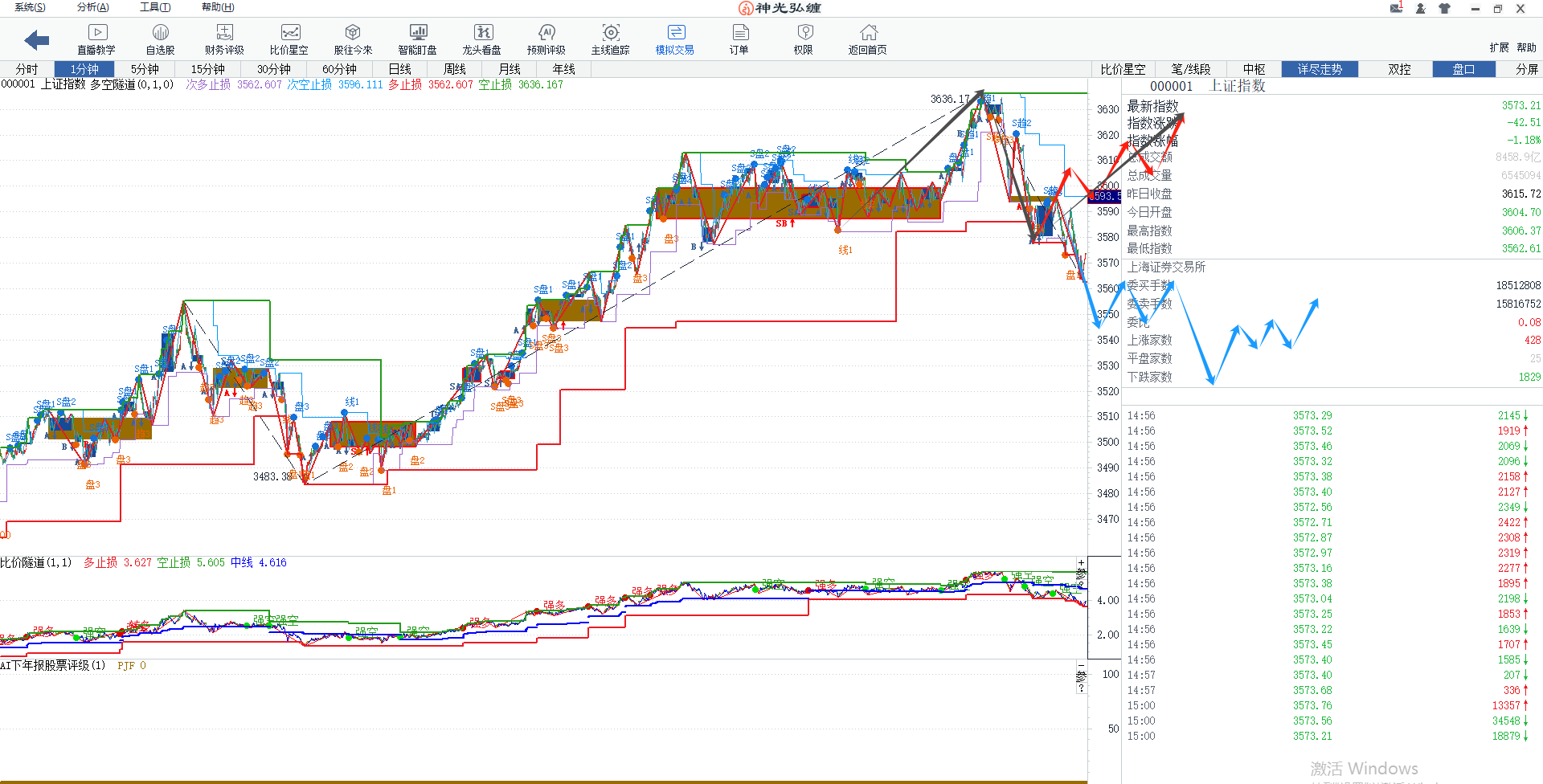Collapse AI rating pane with minus
Image resolution: width=1543 pixels, height=784 pixels.
point(1081,666)
